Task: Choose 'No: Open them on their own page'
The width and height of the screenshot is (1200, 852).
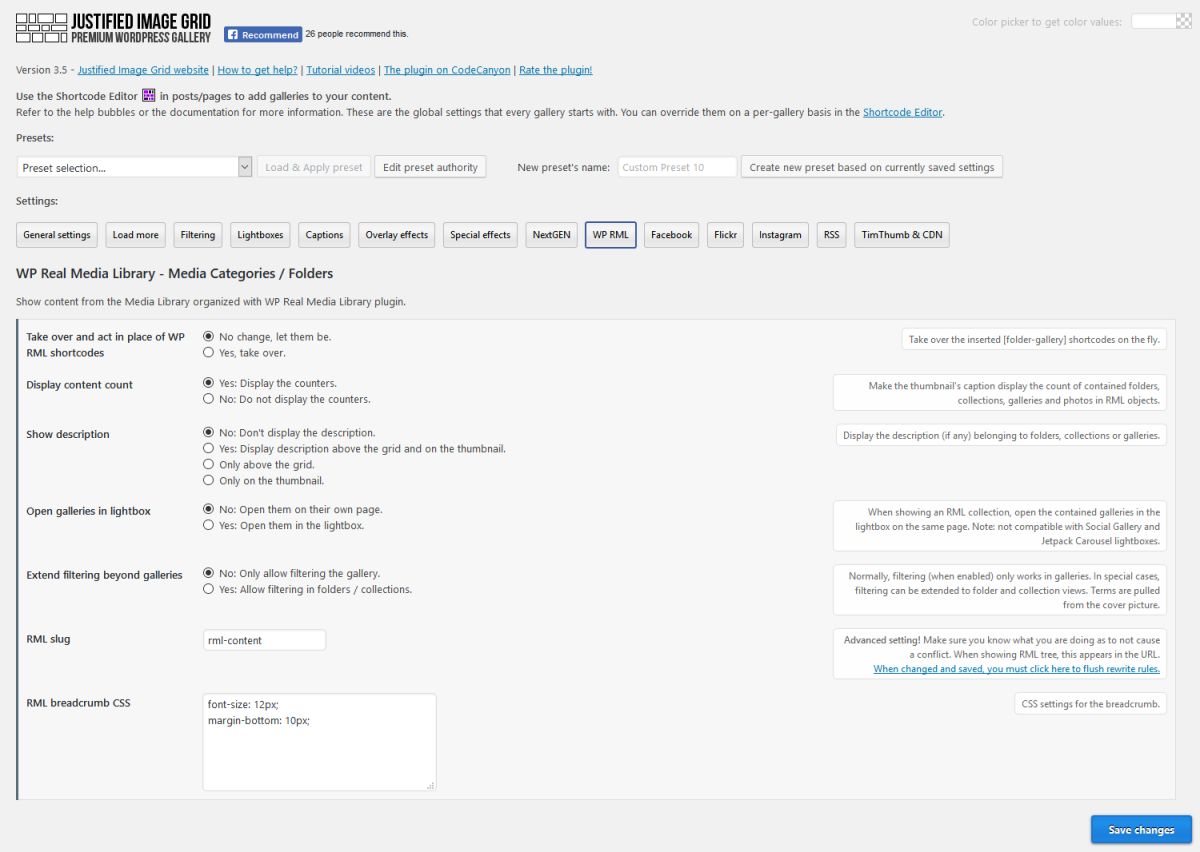Action: point(208,509)
